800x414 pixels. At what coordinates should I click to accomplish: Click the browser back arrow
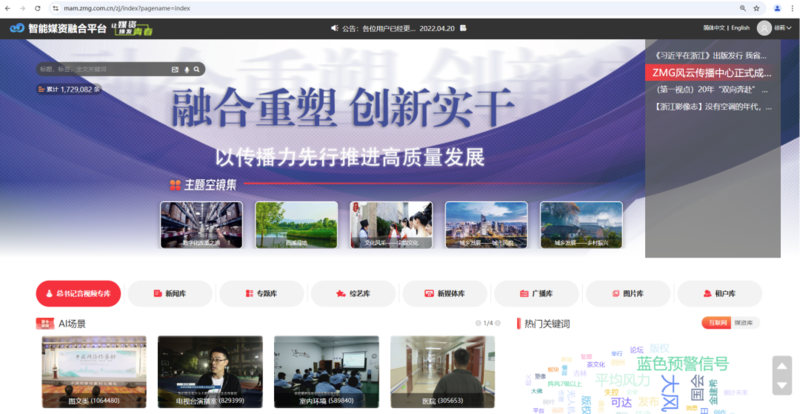(x=9, y=7)
